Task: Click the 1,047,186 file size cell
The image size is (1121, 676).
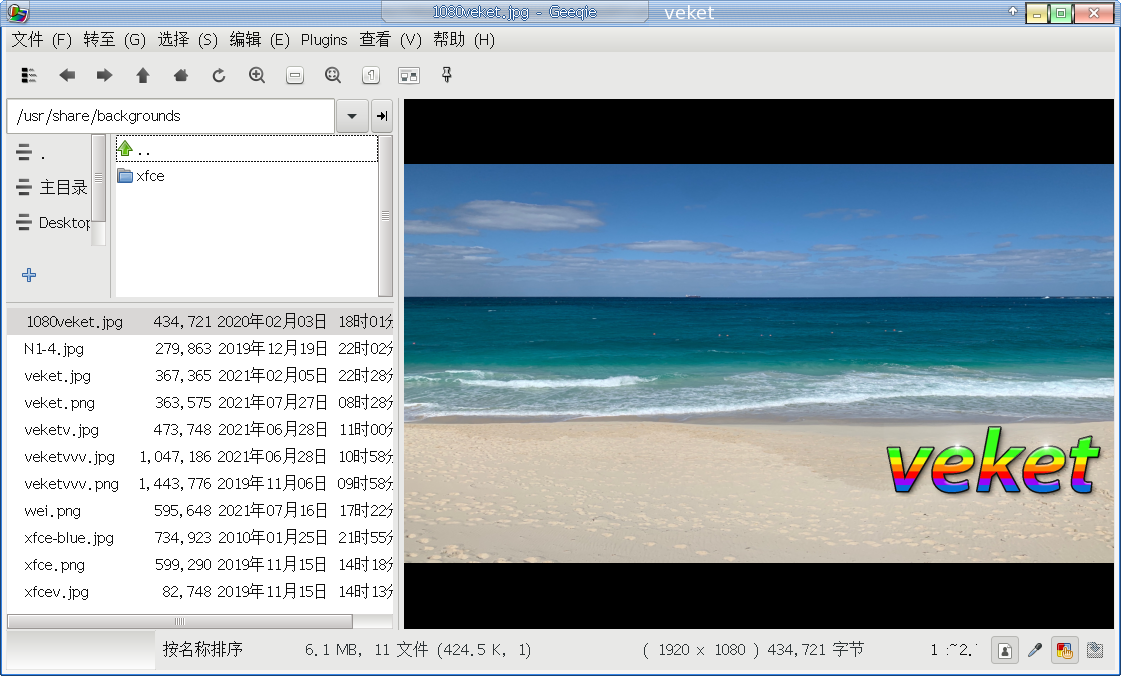Action: point(175,457)
